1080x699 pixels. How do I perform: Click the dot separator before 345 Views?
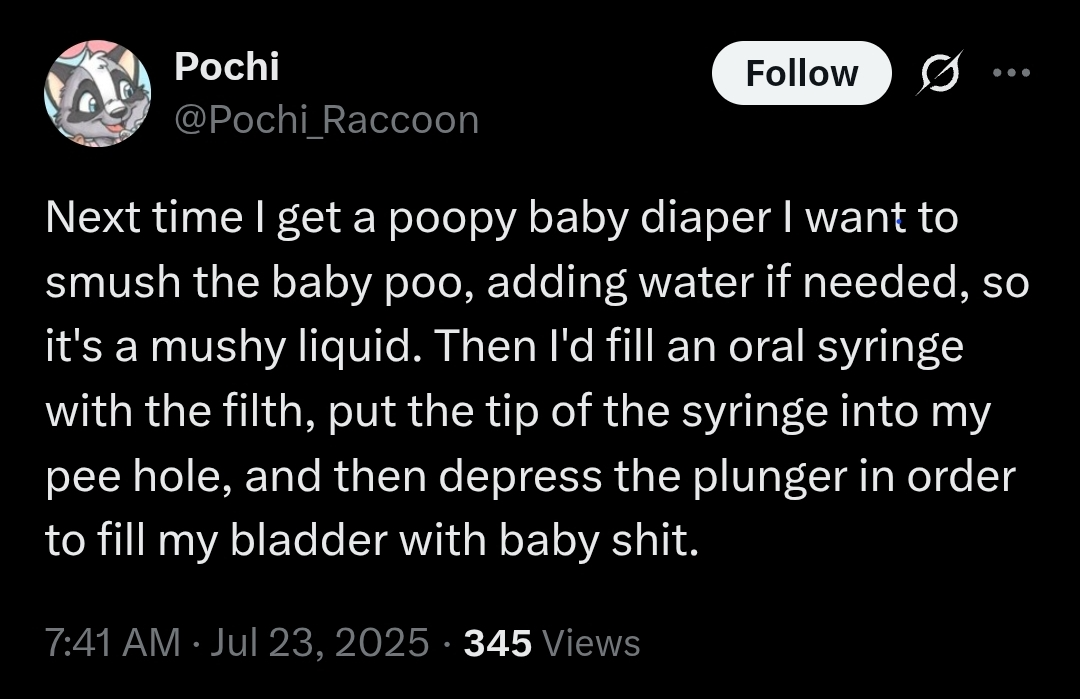tap(448, 642)
